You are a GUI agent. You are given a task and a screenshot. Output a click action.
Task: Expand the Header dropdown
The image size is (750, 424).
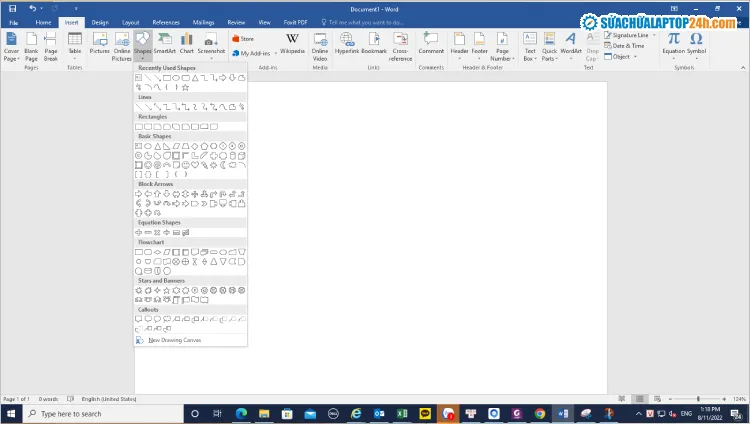459,46
